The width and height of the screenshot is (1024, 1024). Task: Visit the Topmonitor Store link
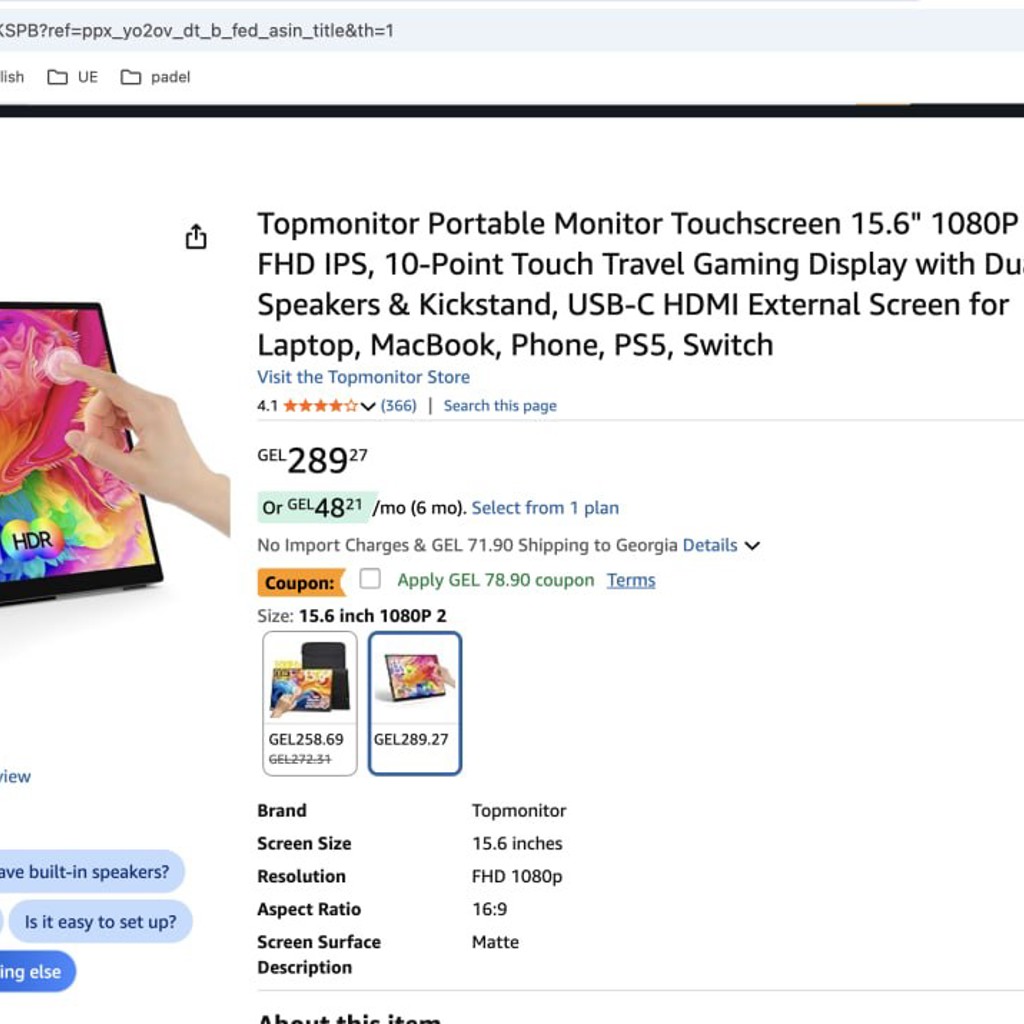(x=363, y=377)
